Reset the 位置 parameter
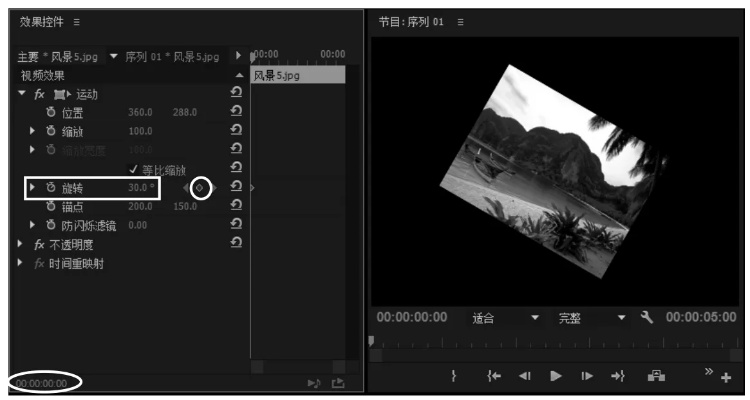 pyautogui.click(x=236, y=111)
